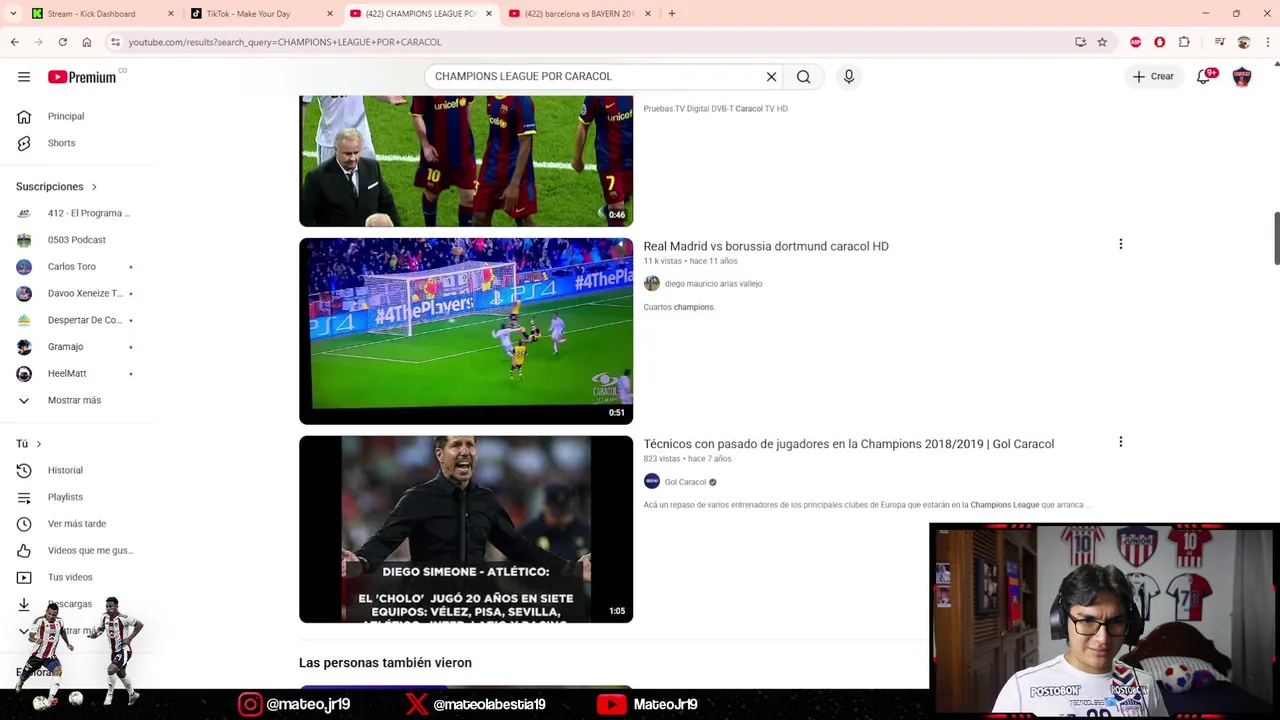Open the media controls icon

coord(1219,42)
